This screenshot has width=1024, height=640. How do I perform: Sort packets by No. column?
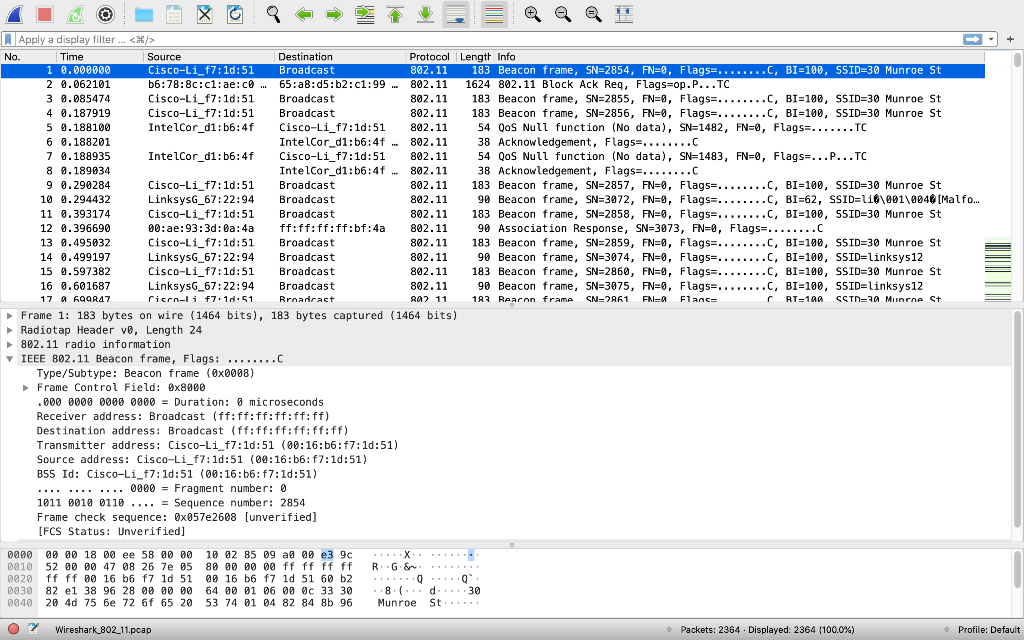(29, 57)
